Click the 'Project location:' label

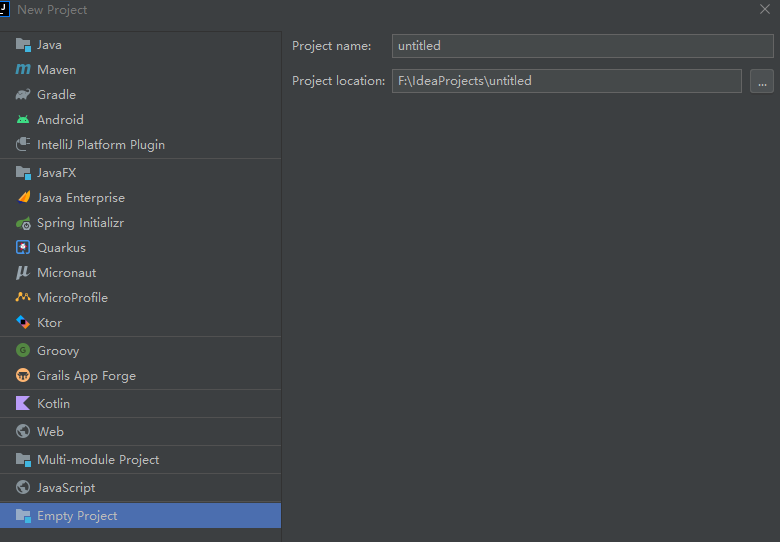point(338,81)
